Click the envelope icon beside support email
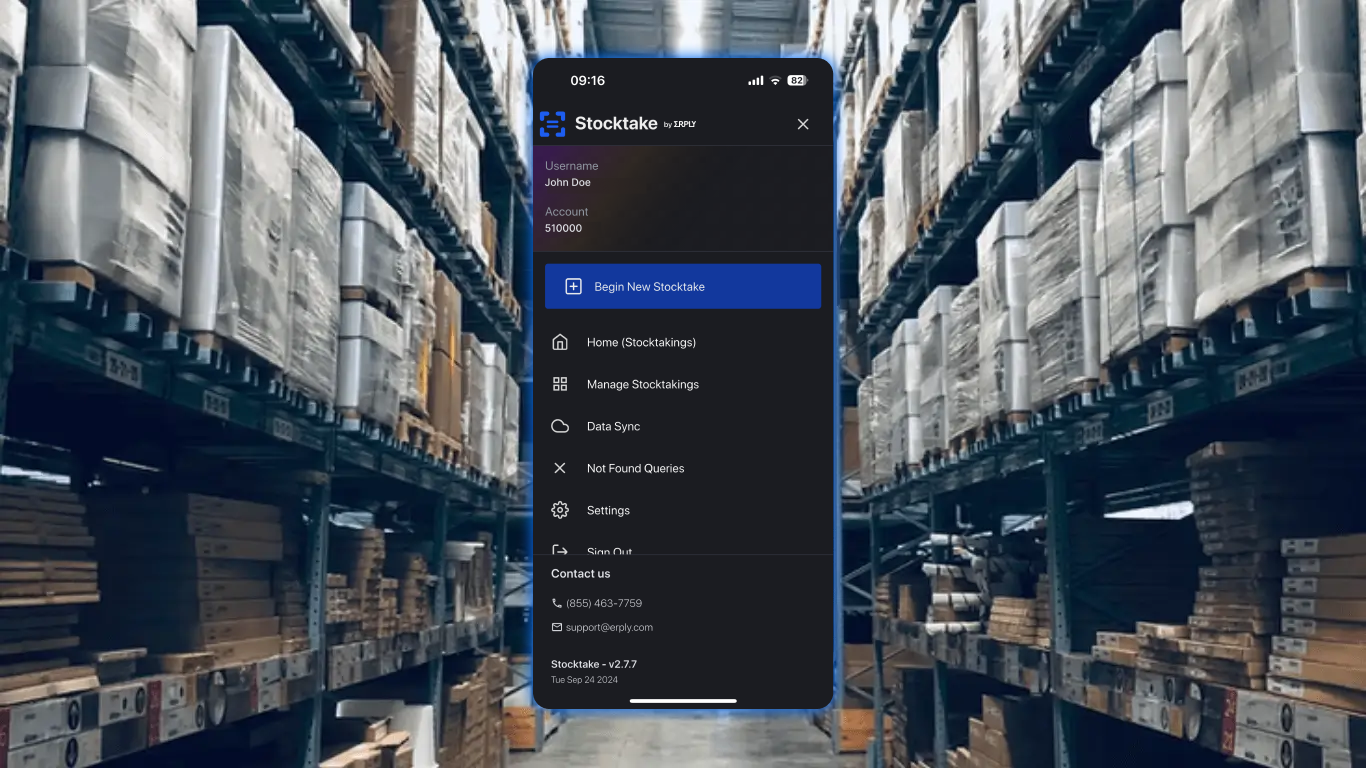 click(x=557, y=627)
